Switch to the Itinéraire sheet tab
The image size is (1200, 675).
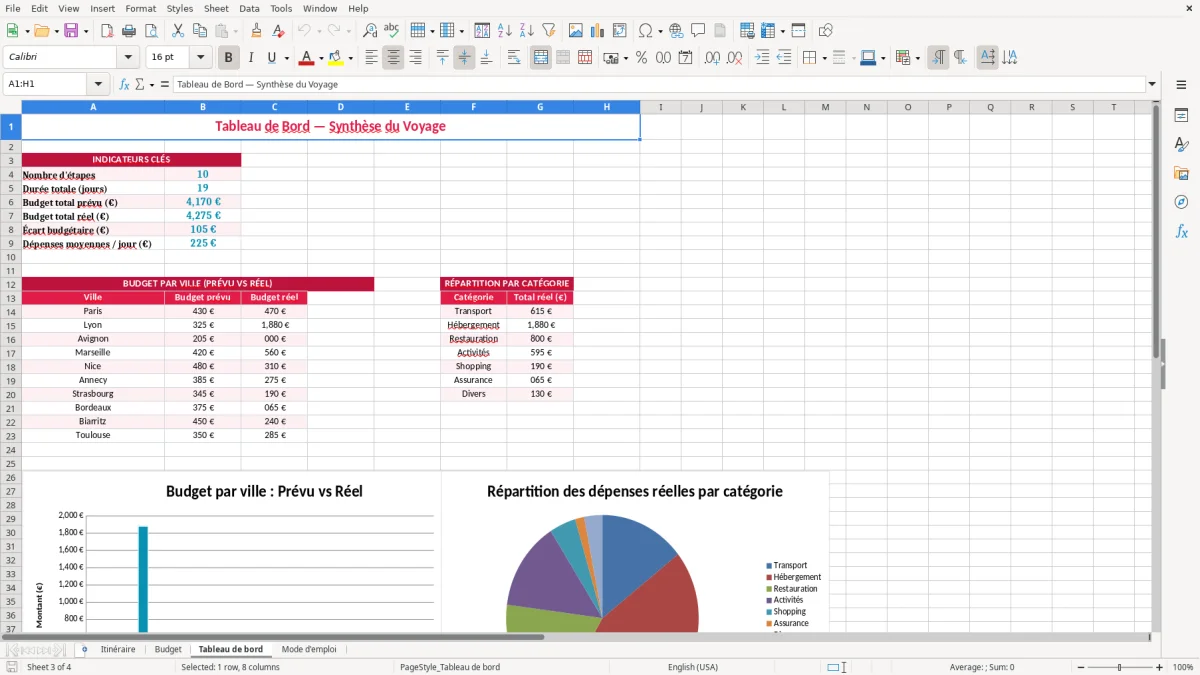coord(118,649)
